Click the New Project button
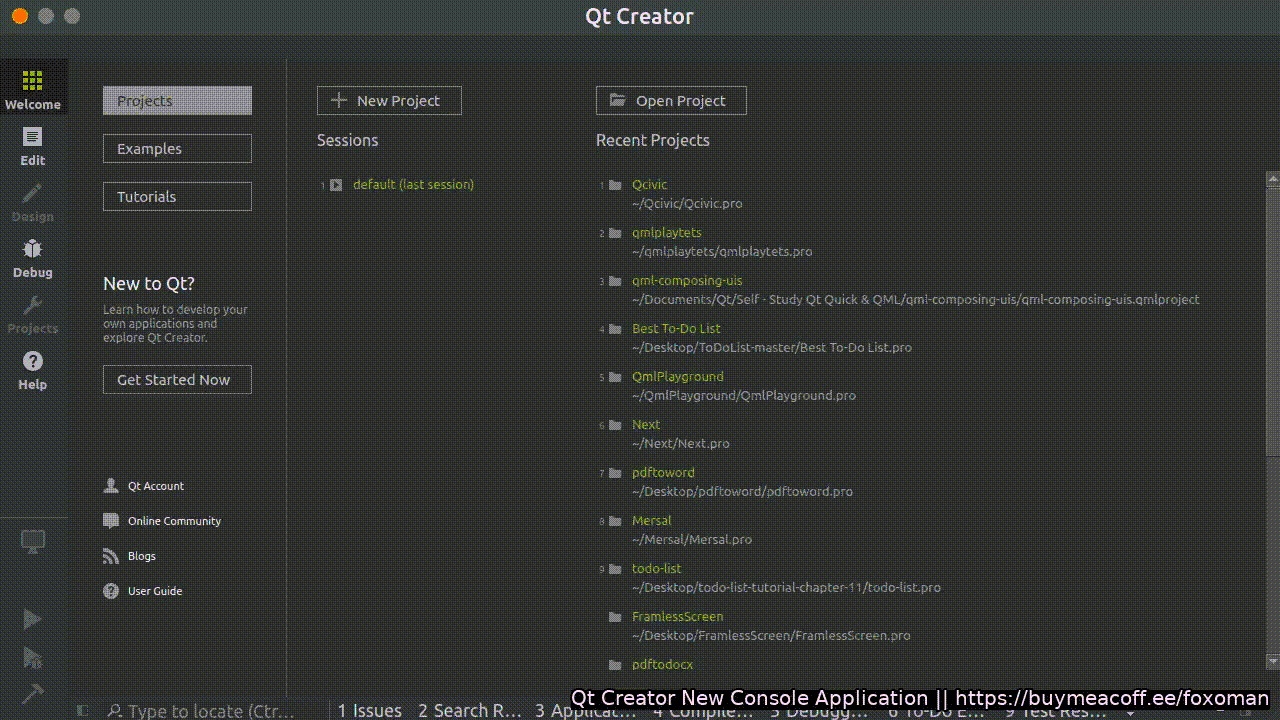The height and width of the screenshot is (720, 1280). (x=389, y=101)
